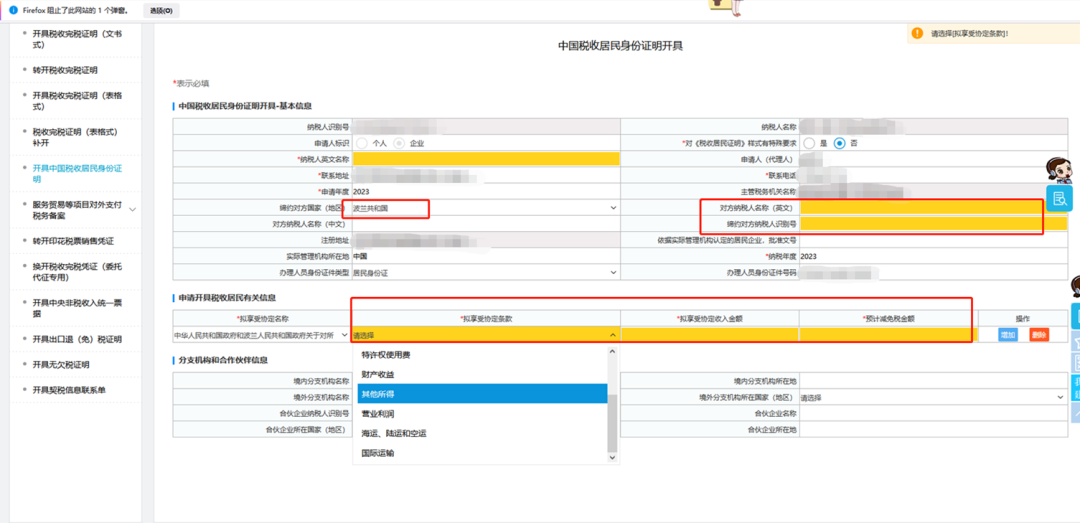Image resolution: width=1080 pixels, height=523 pixels.
Task: Click the 纳税年度 field showing 2023
Action: click(x=933, y=256)
